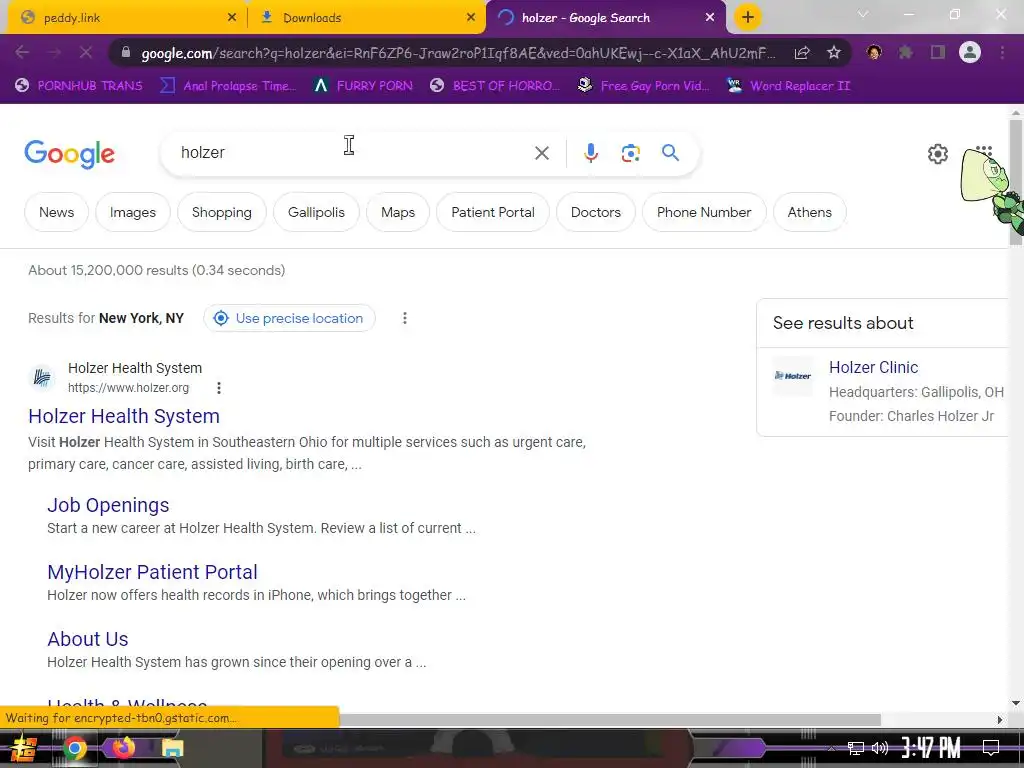Open the Windows Start menu
Screen dimensions: 1024x768
[24, 748]
